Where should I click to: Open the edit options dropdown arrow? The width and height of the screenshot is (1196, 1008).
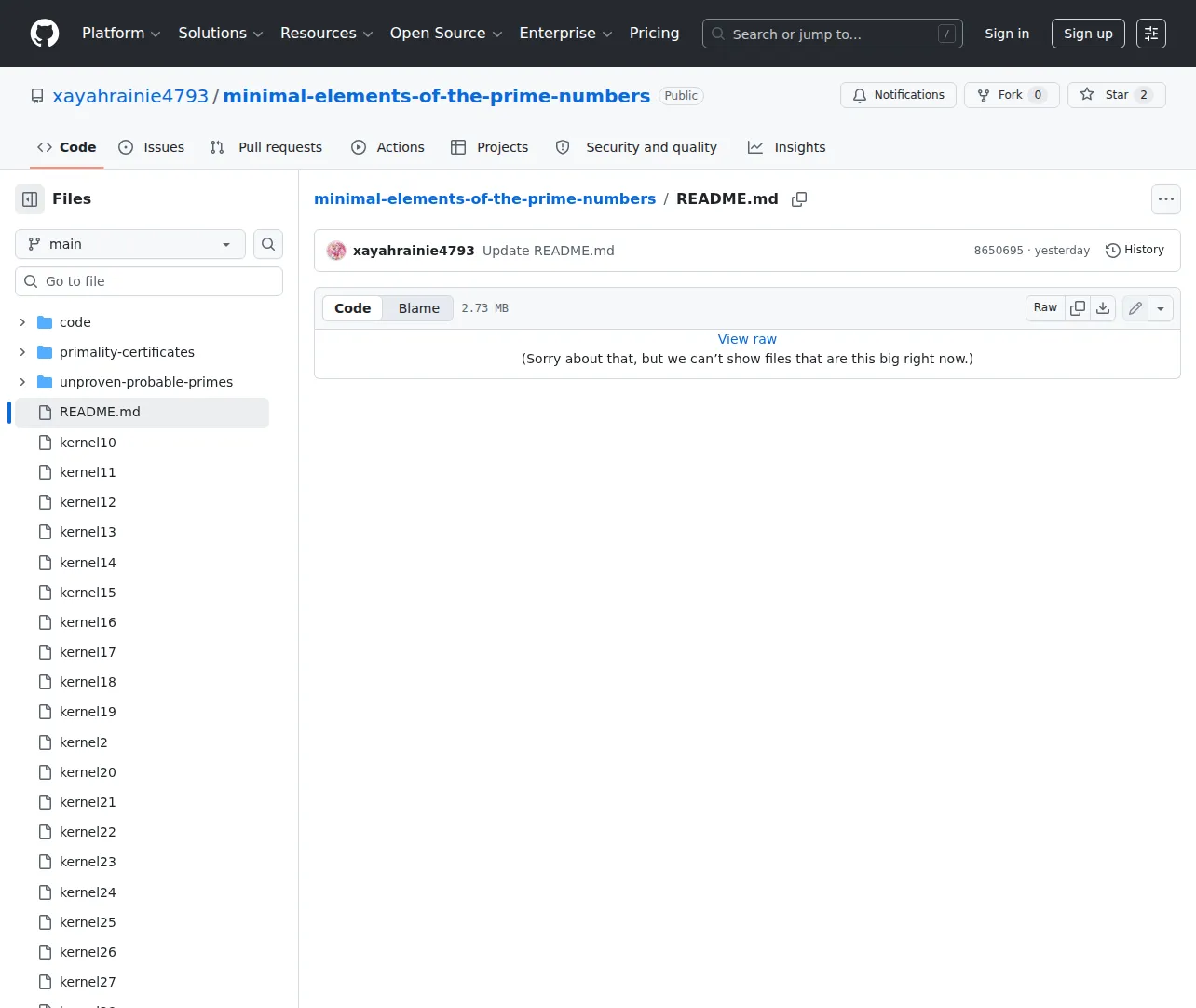[1161, 308]
